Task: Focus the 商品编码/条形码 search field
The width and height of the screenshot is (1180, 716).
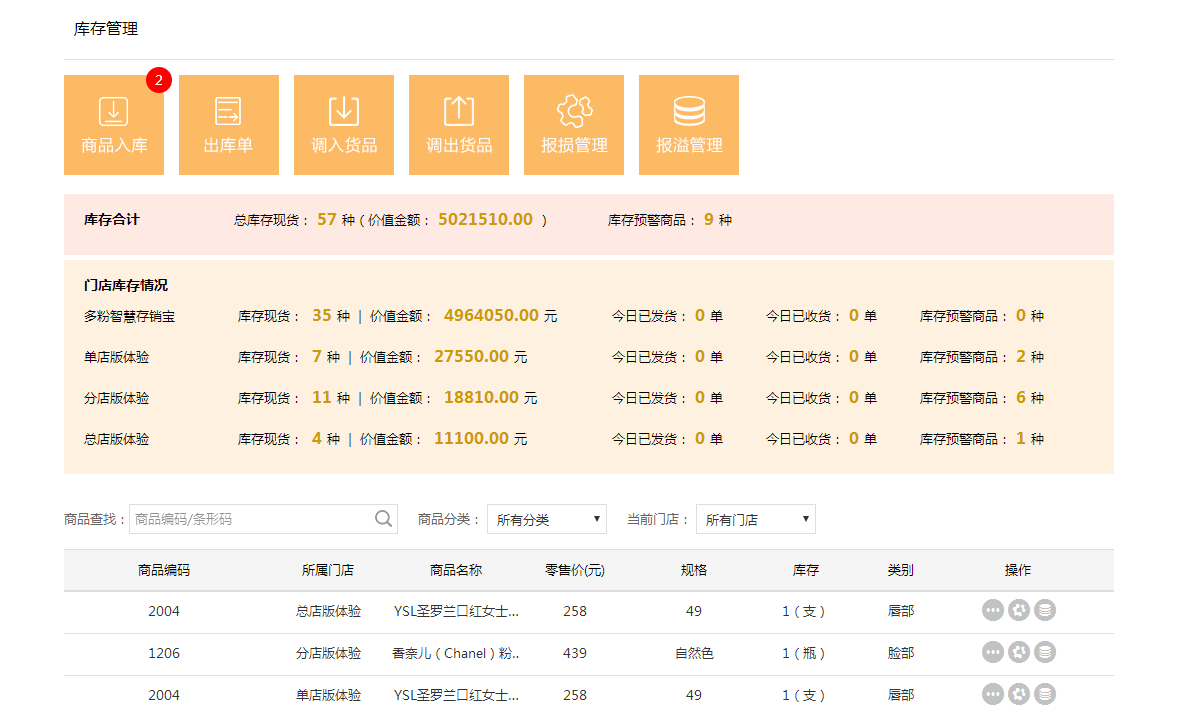Action: point(263,519)
